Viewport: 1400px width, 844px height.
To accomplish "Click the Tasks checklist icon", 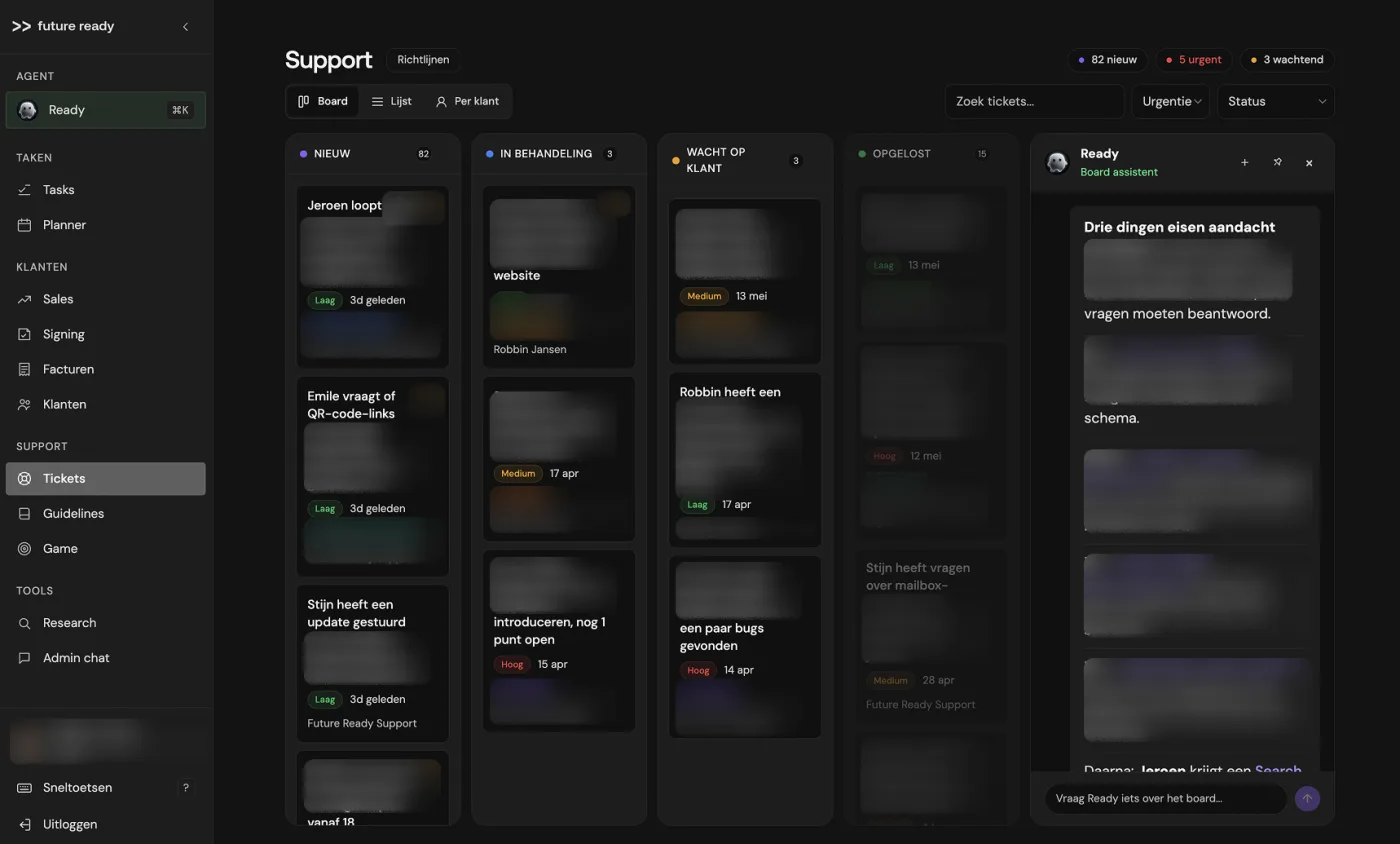I will [25, 190].
